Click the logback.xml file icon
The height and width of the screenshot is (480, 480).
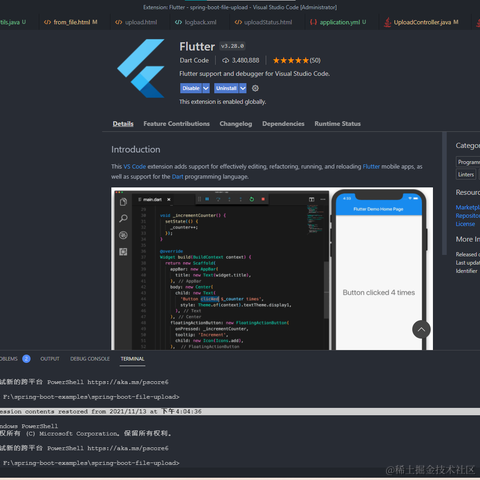click(x=178, y=22)
